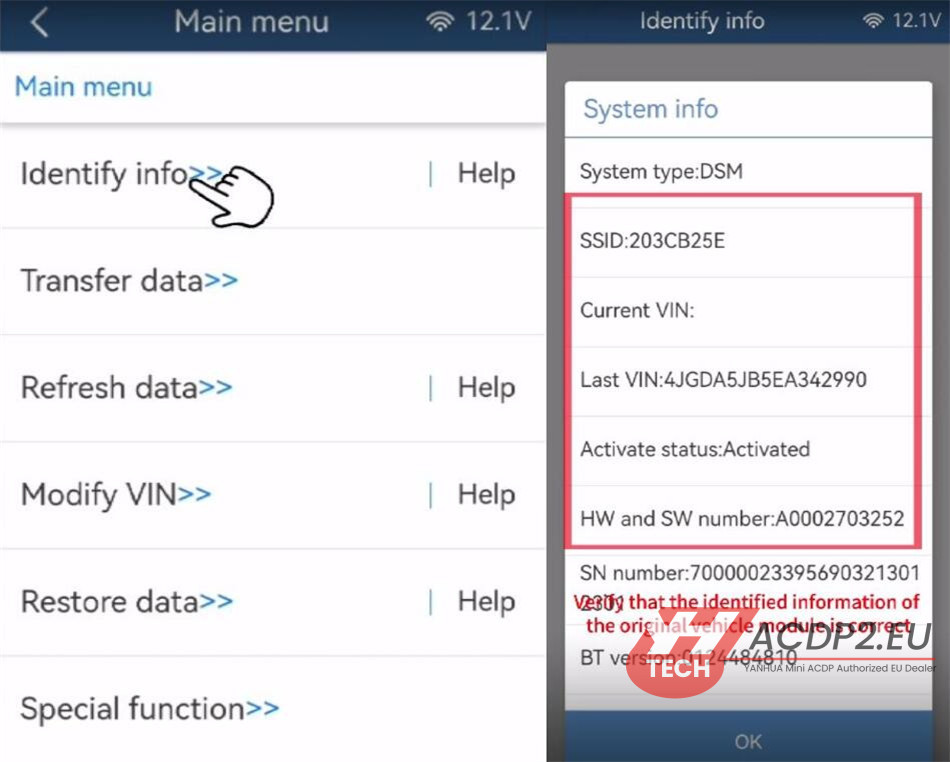The image size is (950, 762).
Task: Open Help for Refresh data
Action: 486,388
